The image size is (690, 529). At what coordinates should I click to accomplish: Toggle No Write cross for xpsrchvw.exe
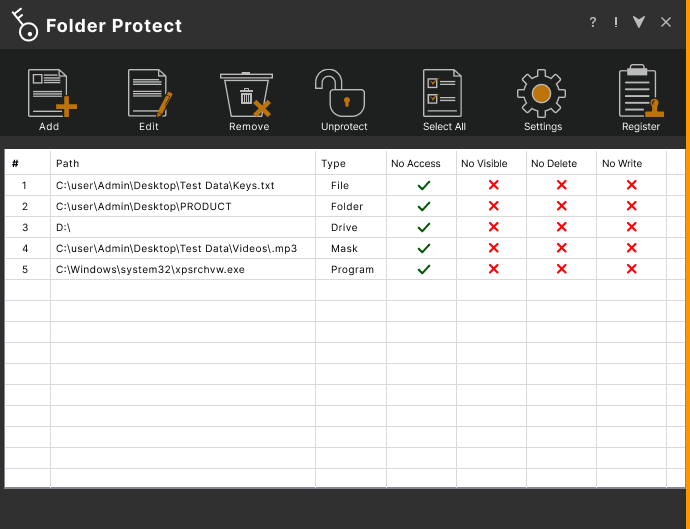pos(631,269)
